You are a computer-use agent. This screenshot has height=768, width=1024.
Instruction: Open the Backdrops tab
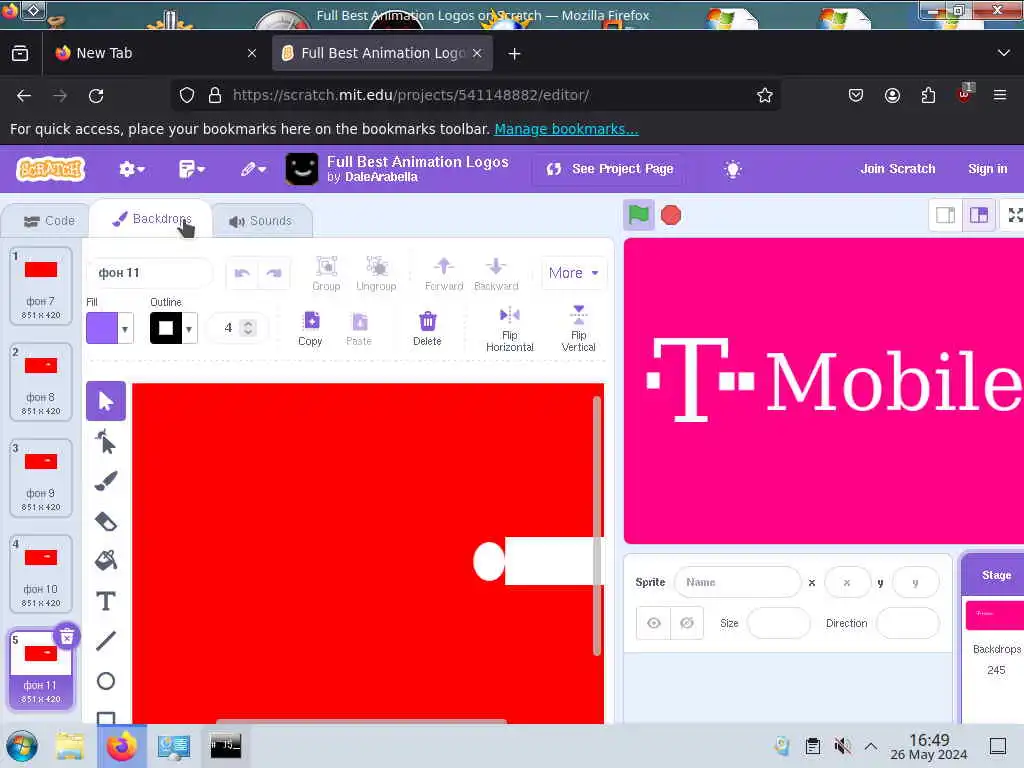pos(152,219)
